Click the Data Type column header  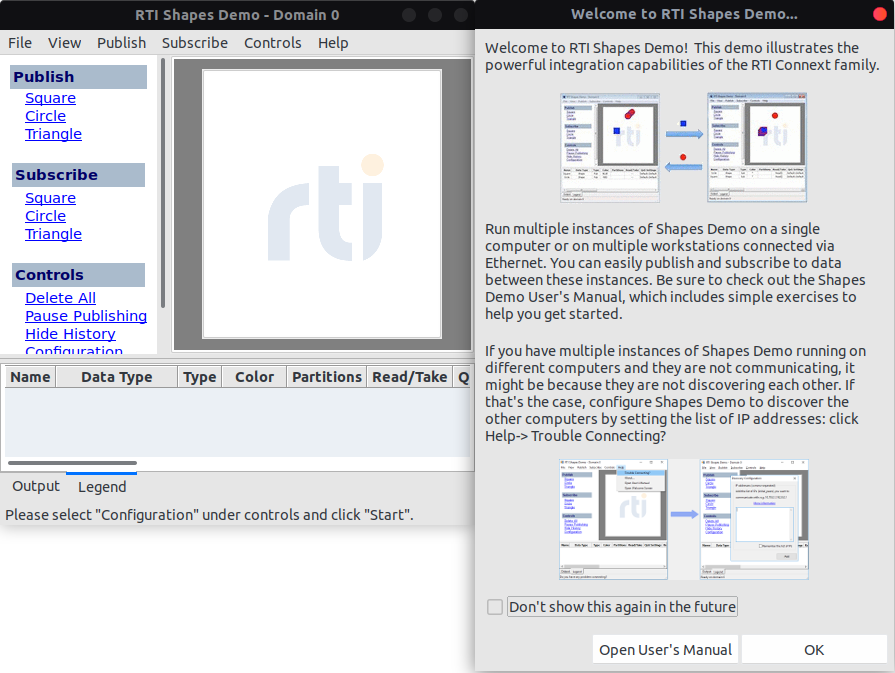(x=116, y=377)
